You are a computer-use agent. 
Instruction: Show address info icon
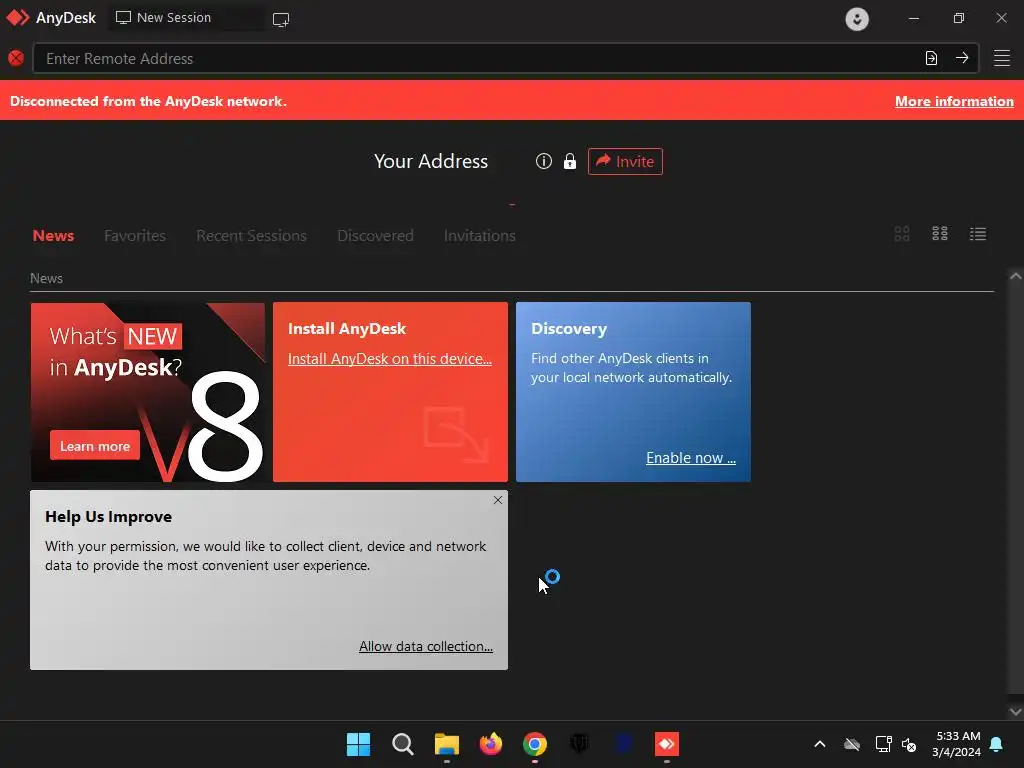(x=544, y=161)
